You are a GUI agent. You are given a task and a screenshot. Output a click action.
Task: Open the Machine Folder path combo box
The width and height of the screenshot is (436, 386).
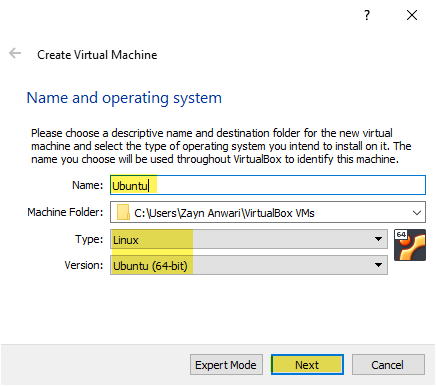click(268, 212)
